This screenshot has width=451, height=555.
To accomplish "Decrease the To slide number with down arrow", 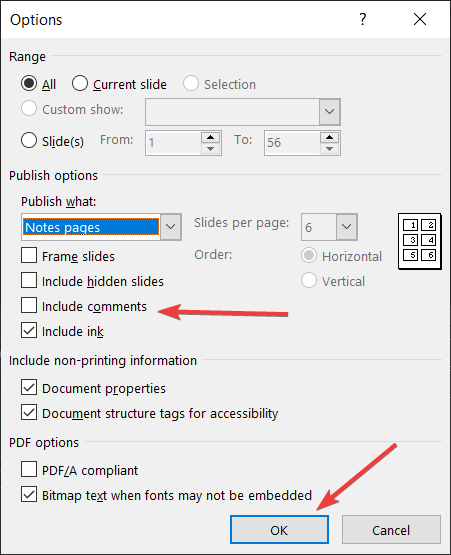I will 329,149.
